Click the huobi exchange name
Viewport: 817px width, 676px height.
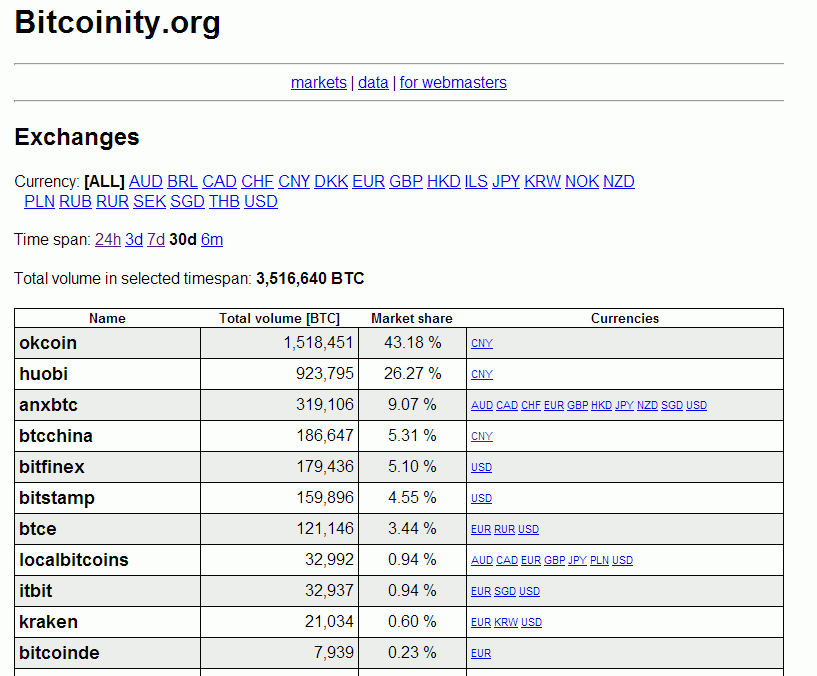(43, 374)
